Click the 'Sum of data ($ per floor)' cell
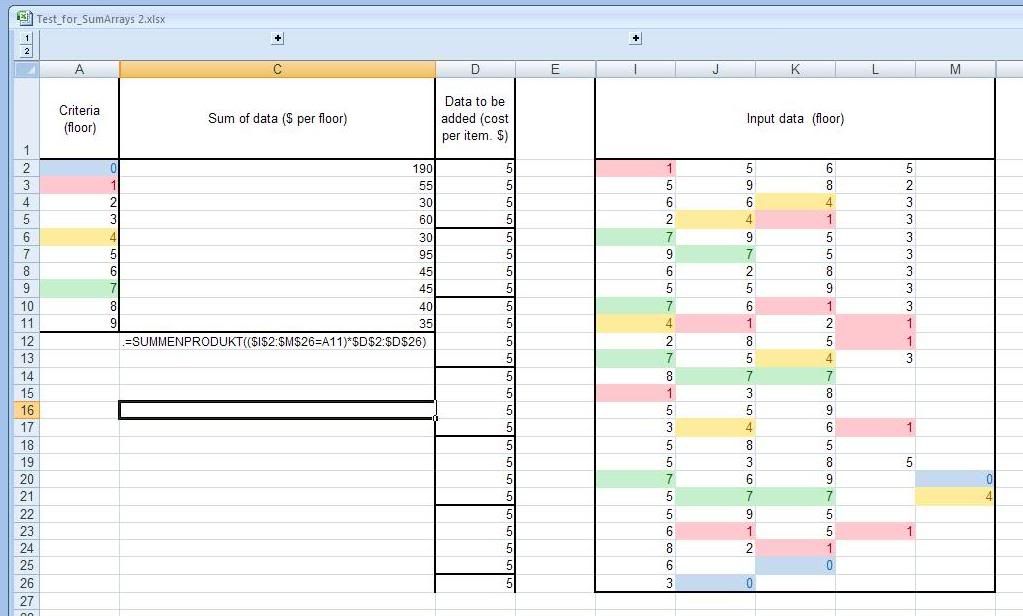Image resolution: width=1023 pixels, height=616 pixels. (x=277, y=119)
